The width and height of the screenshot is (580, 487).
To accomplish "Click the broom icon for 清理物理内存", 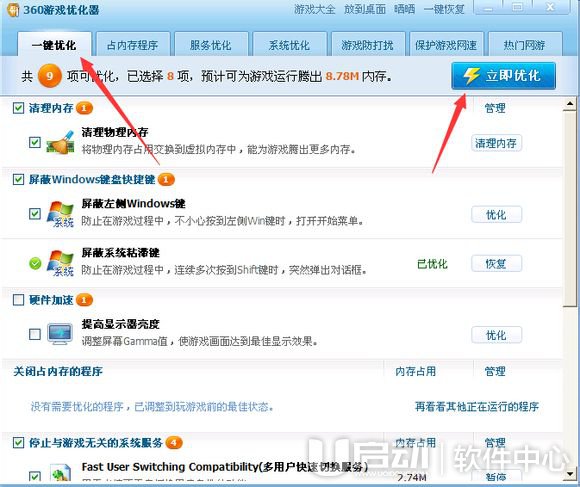I will 60,142.
